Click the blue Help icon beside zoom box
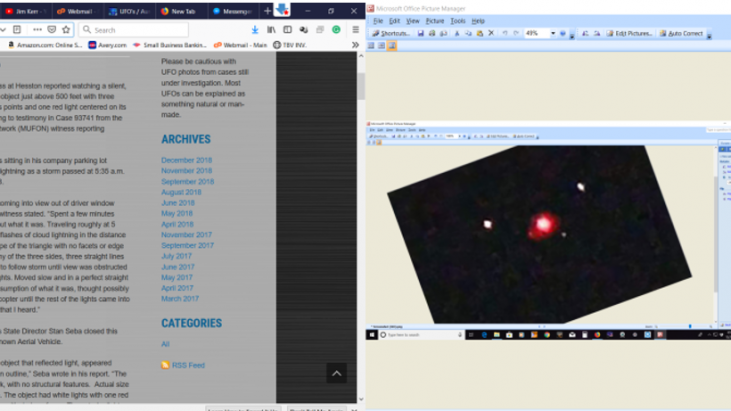The width and height of the screenshot is (731, 411). pos(563,33)
